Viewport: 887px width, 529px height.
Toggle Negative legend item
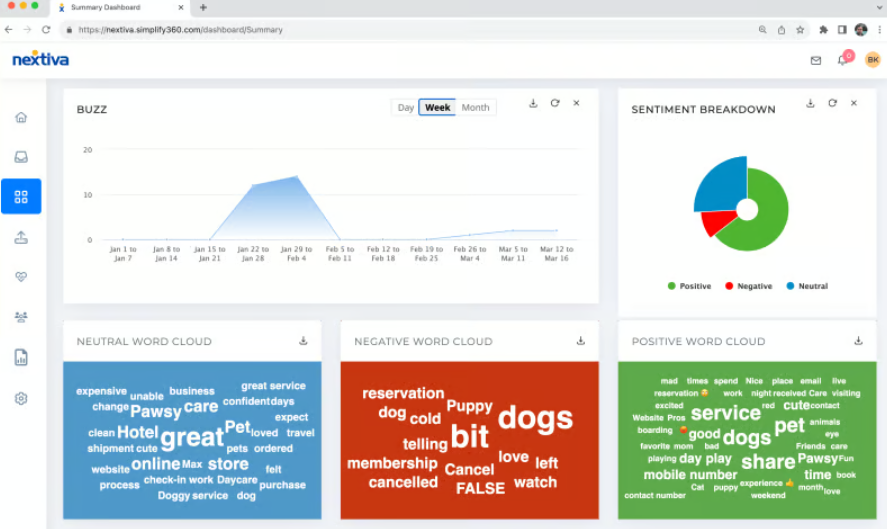click(748, 286)
